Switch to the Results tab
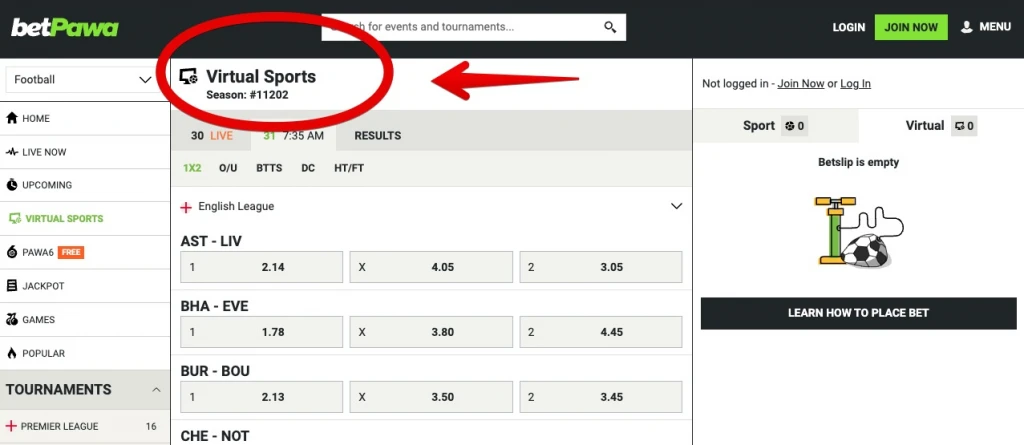Image resolution: width=1024 pixels, height=445 pixels. click(x=377, y=135)
